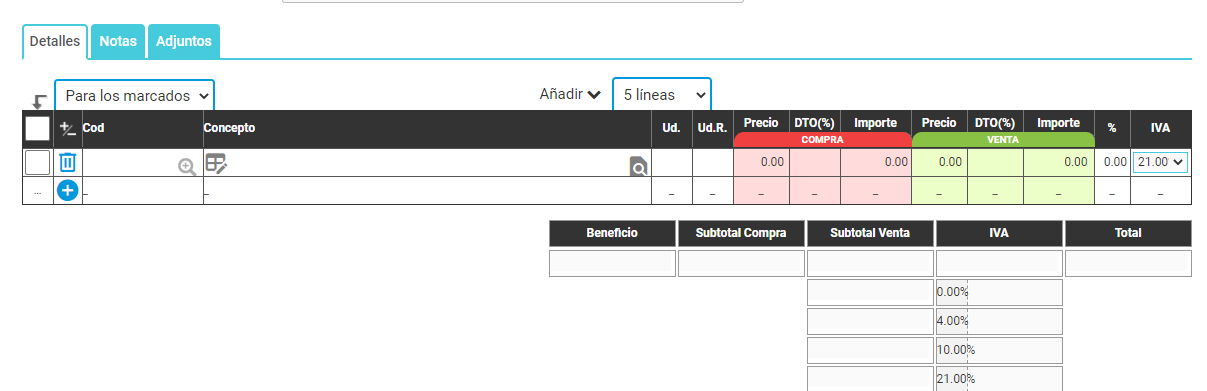Click the Compra Importe field in first row
The width and height of the screenshot is (1207, 391).
[876, 162]
